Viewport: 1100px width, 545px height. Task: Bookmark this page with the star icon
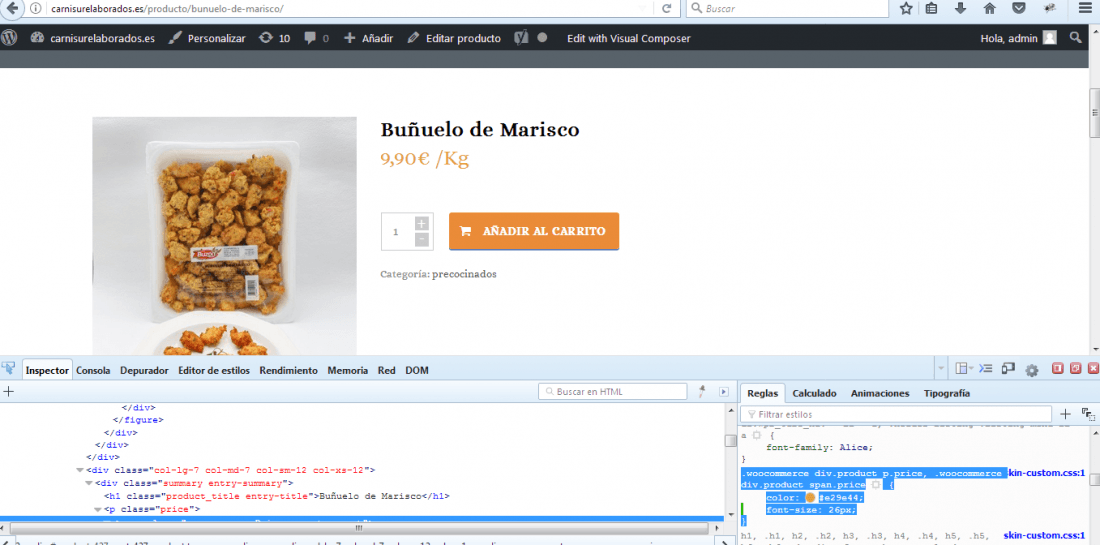pyautogui.click(x=906, y=8)
